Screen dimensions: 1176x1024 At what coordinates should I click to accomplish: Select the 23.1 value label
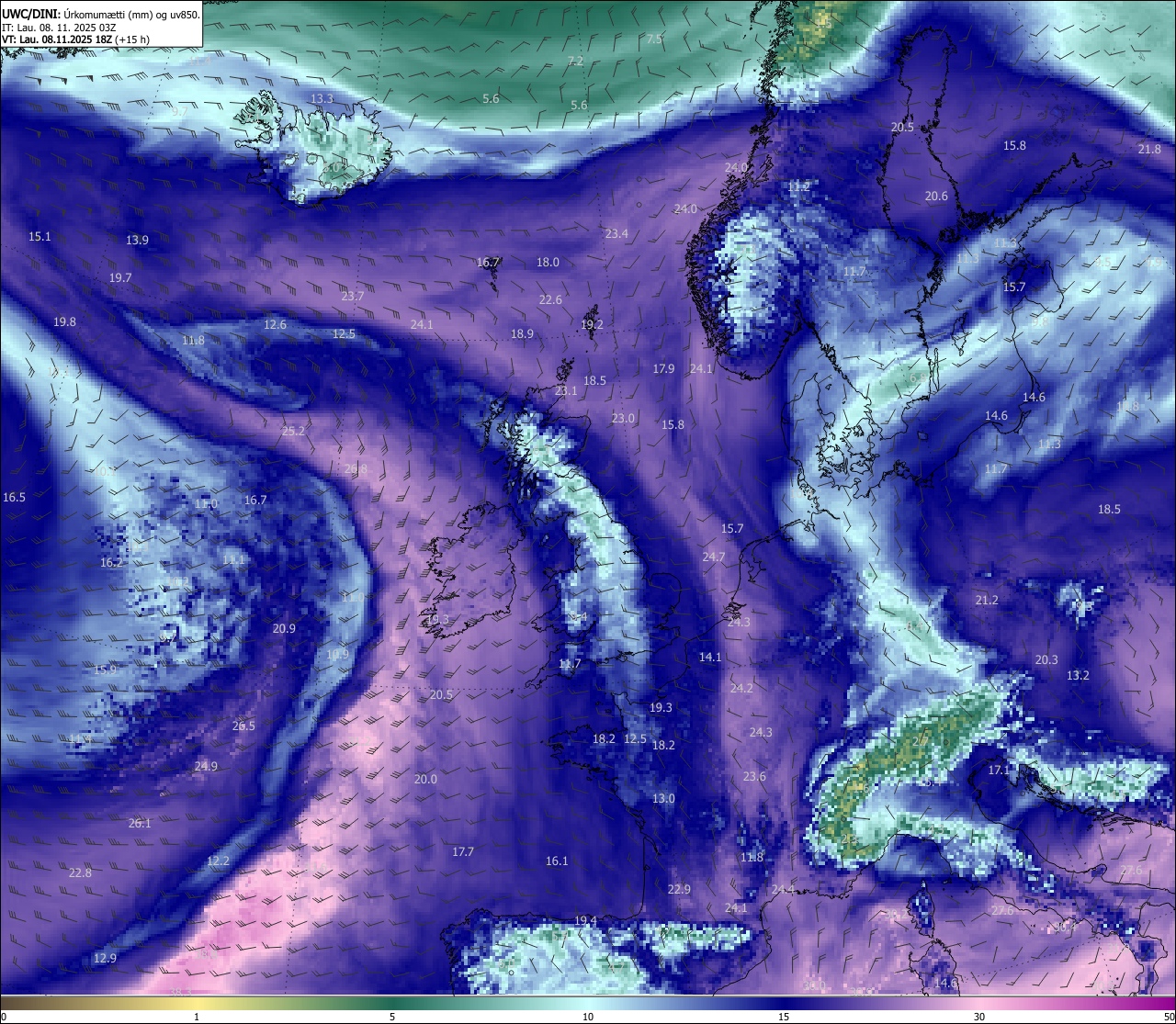tap(566, 390)
